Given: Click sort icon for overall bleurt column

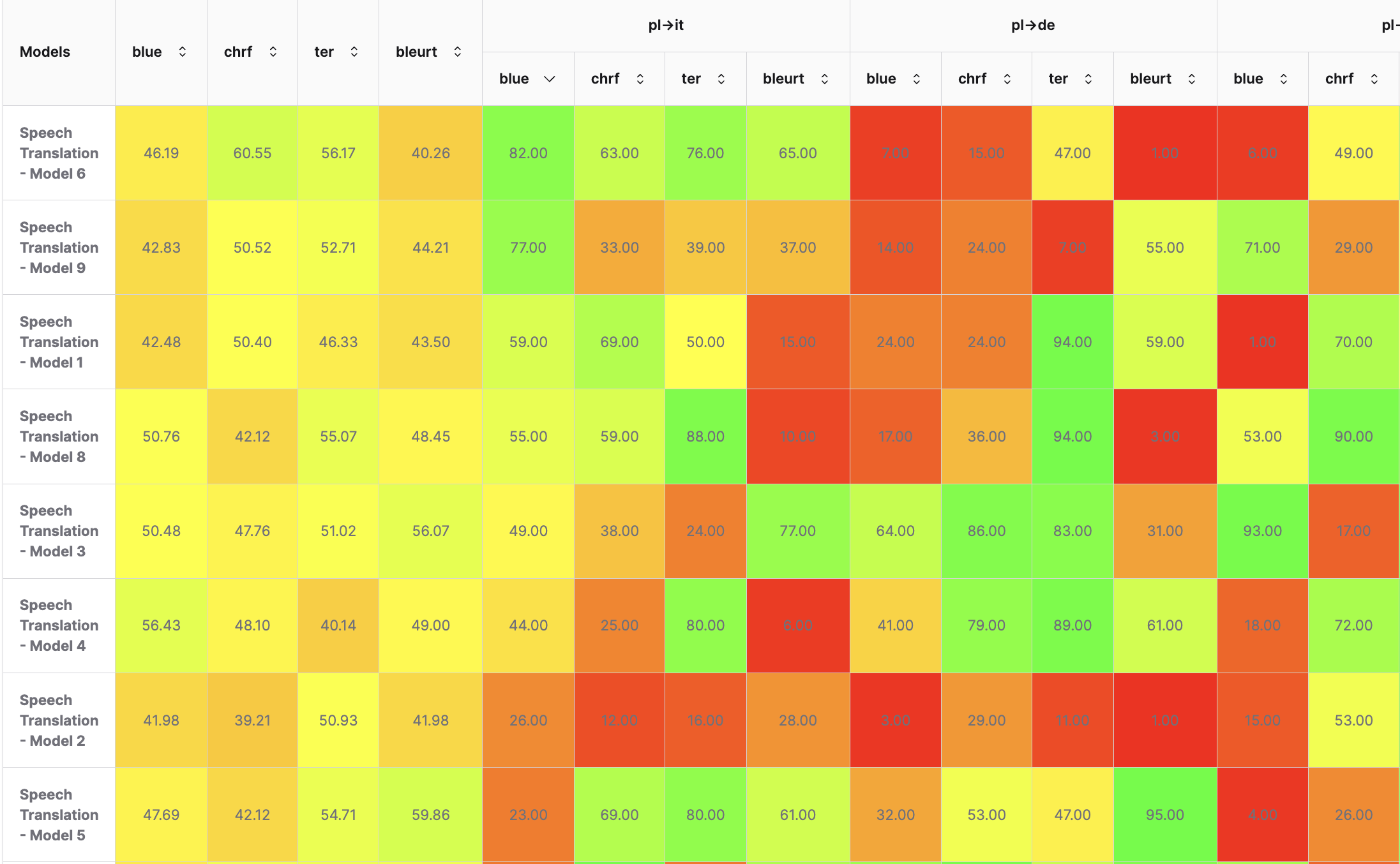Looking at the screenshot, I should (458, 52).
